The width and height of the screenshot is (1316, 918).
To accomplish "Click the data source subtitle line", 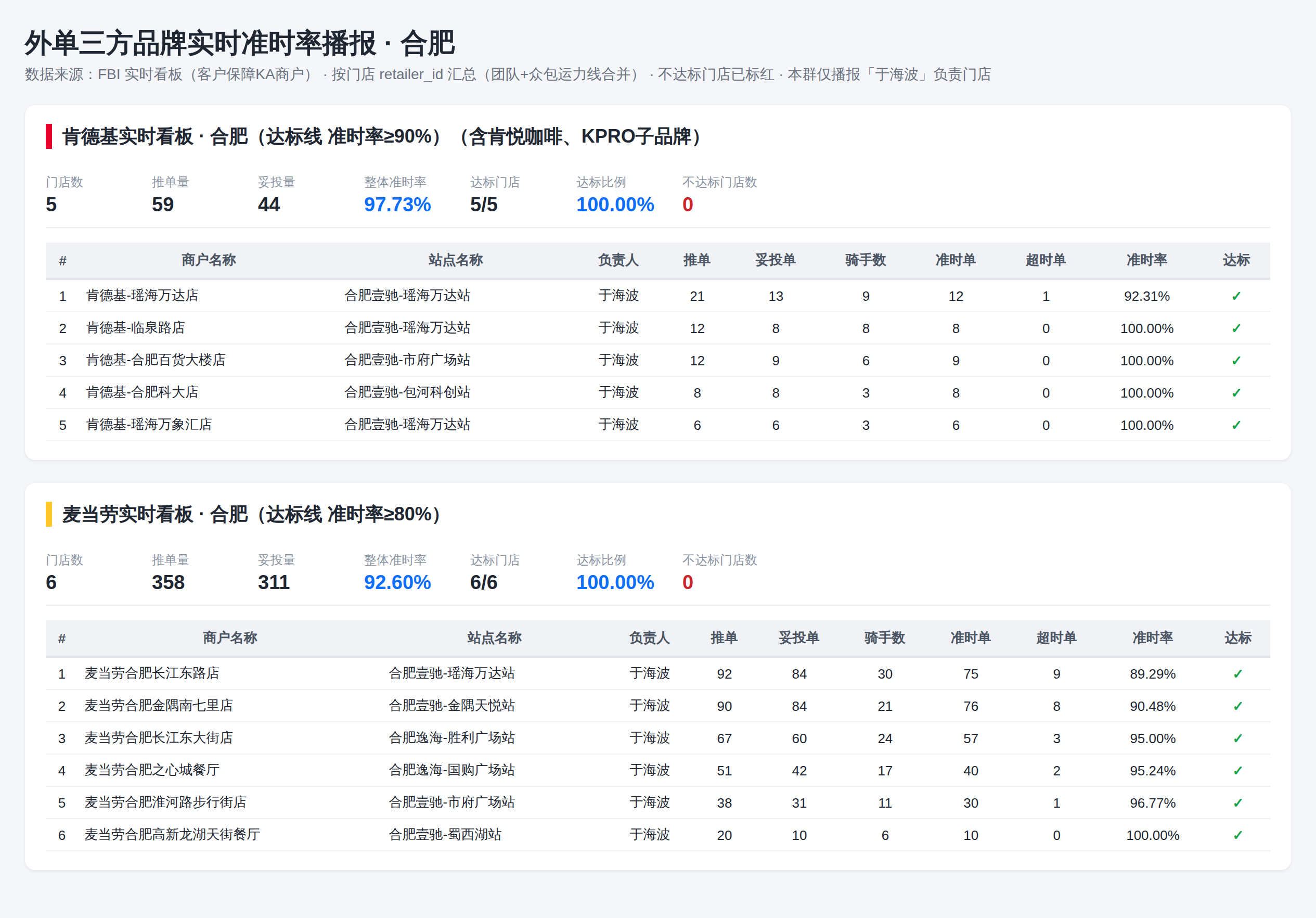I will click(x=508, y=74).
